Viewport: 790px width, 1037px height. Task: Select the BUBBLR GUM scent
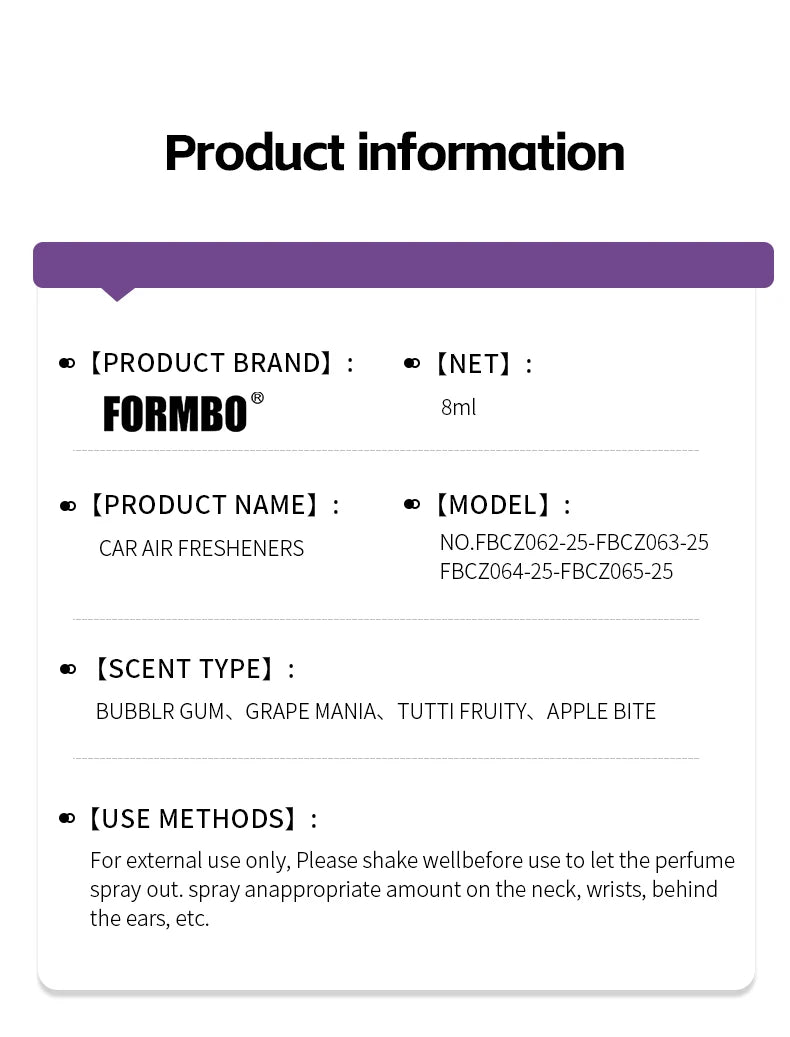pos(160,712)
